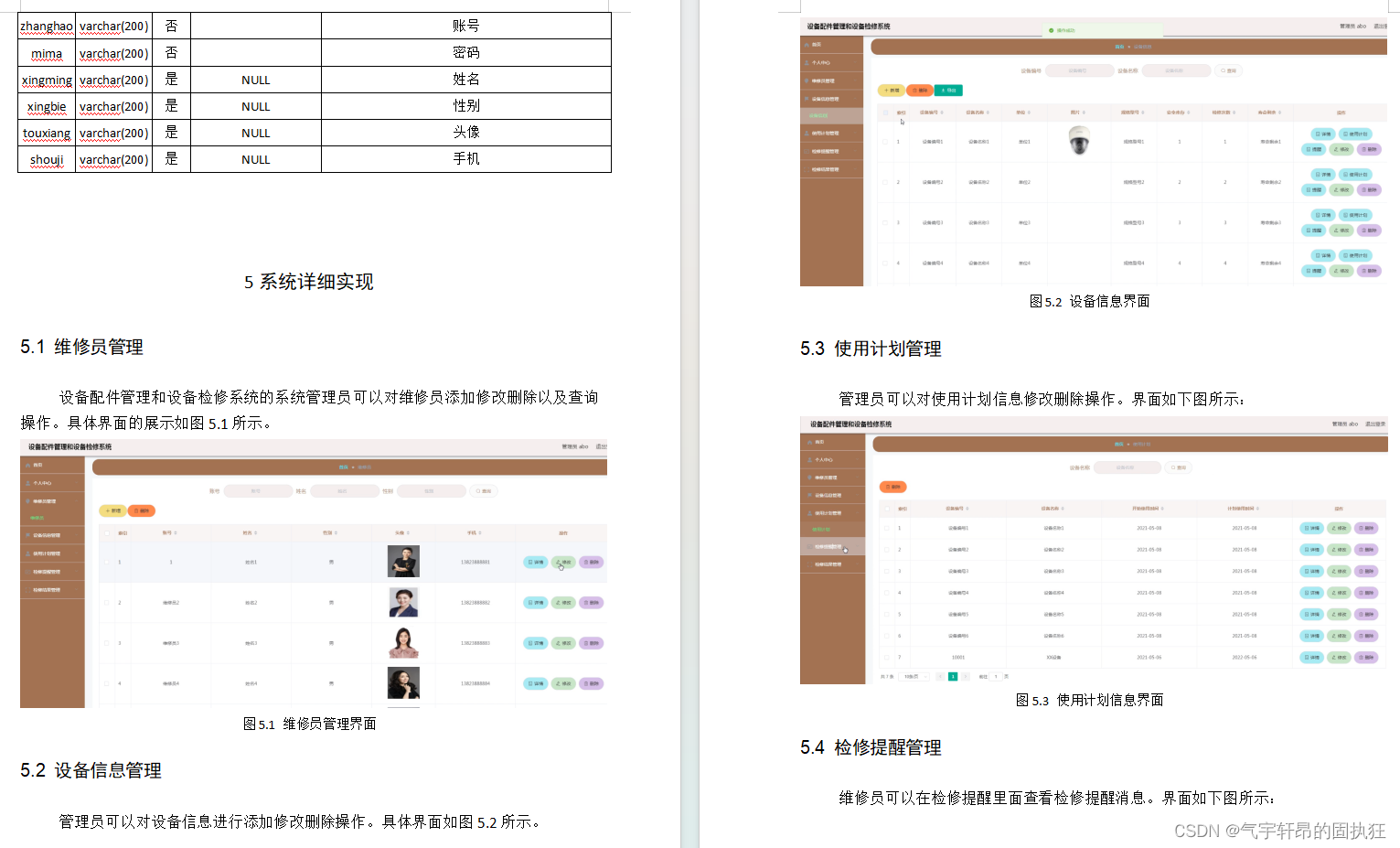Click the zhanghao field name cell
The height and width of the screenshot is (848, 1400).
point(47,26)
